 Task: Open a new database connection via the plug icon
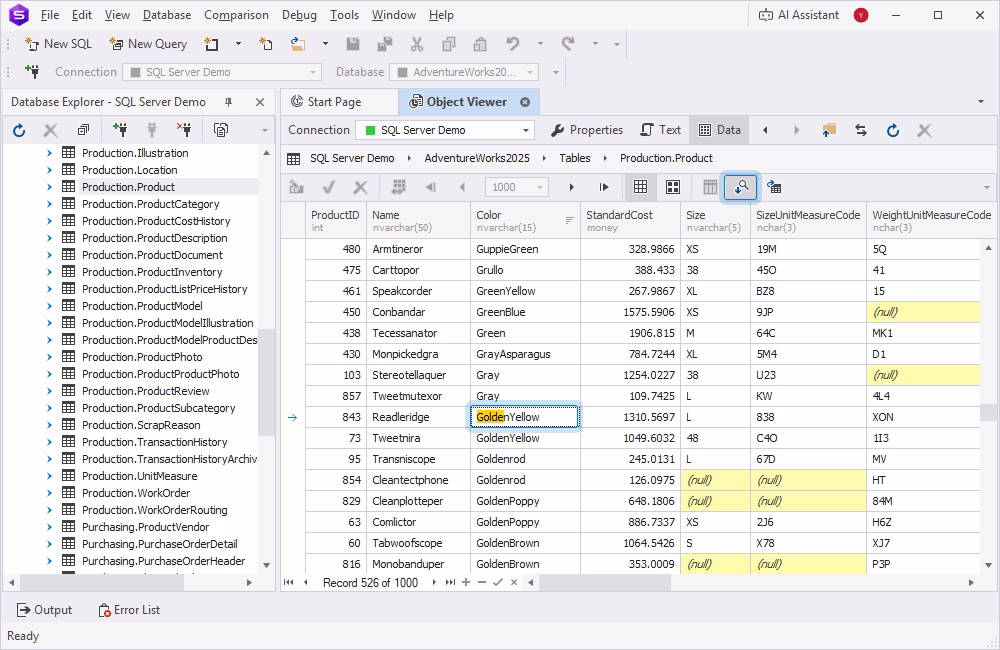(x=121, y=131)
